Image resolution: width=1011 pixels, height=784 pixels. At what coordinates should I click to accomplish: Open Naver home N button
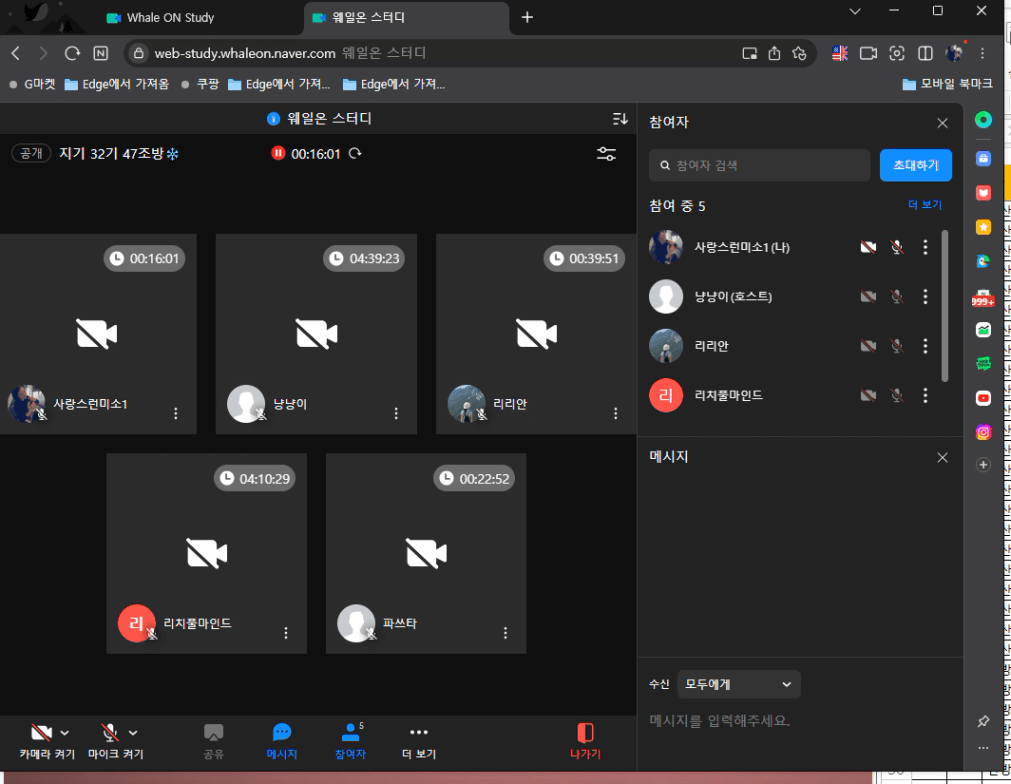pos(101,53)
